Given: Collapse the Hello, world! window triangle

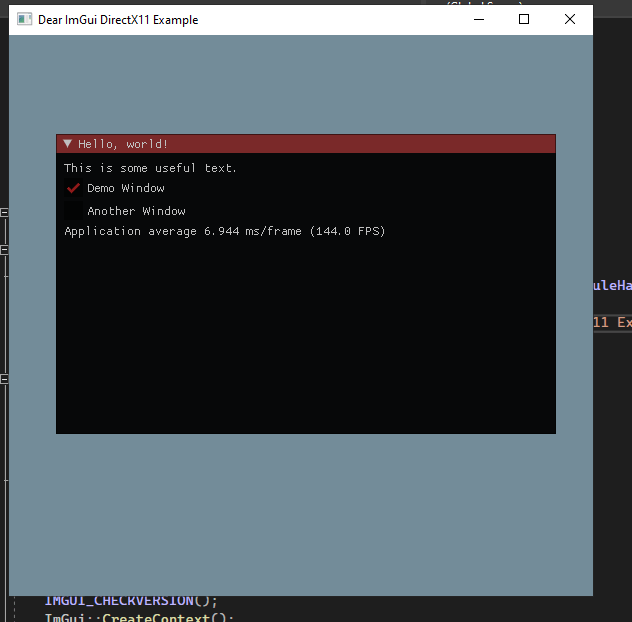Looking at the screenshot, I should click(x=67, y=144).
